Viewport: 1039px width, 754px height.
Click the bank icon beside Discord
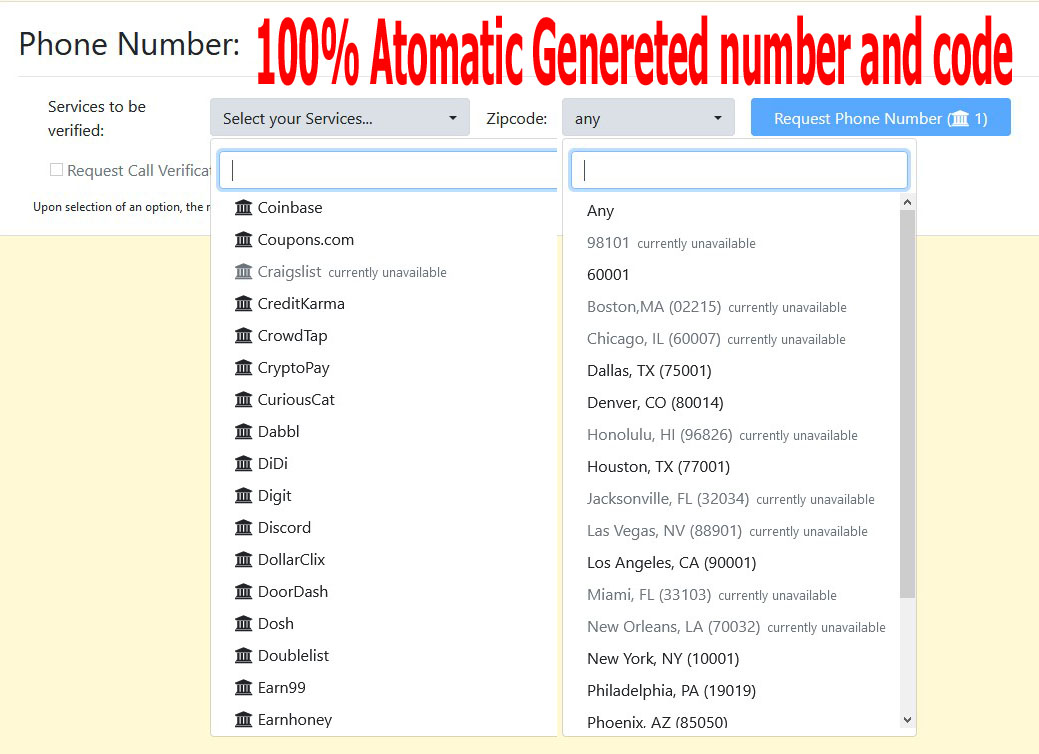(x=243, y=527)
